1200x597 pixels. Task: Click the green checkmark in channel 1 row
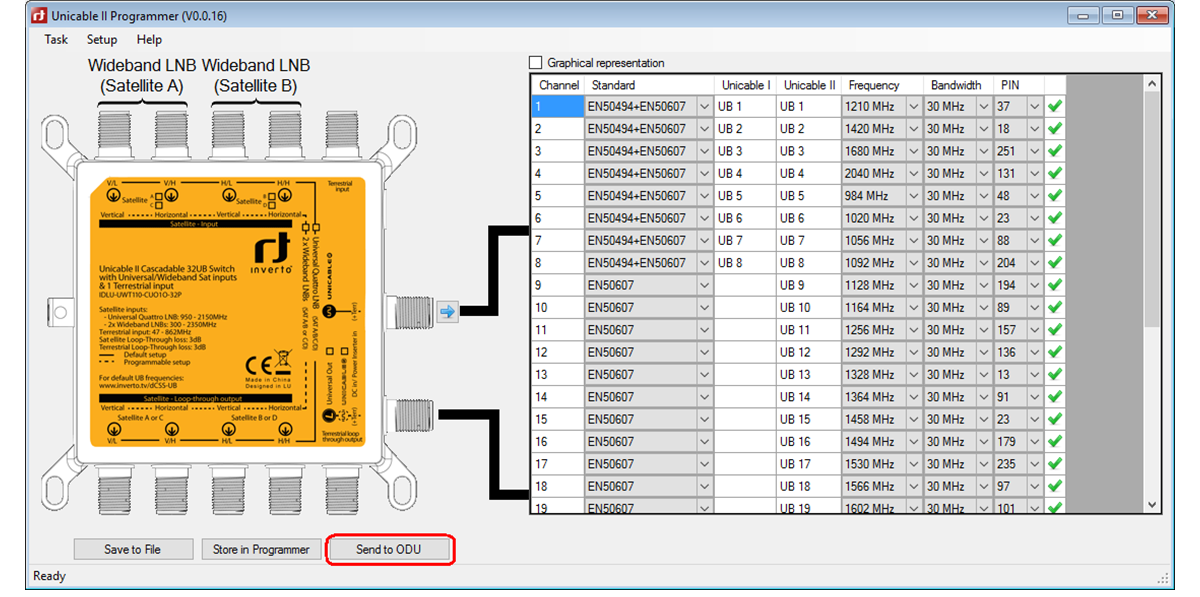pyautogui.click(x=1055, y=106)
